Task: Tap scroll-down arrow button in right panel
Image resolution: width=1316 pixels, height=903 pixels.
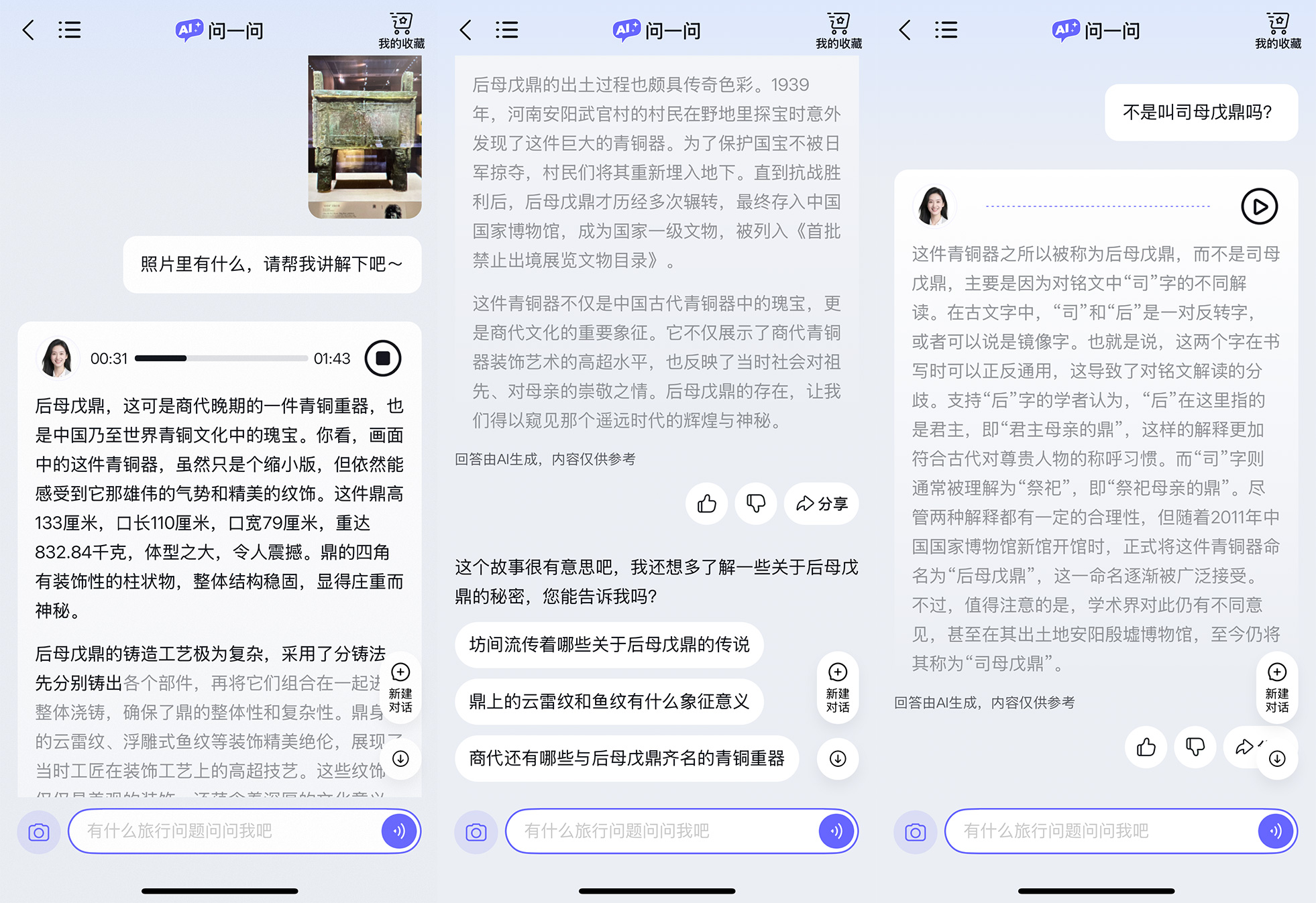Action: [1277, 758]
